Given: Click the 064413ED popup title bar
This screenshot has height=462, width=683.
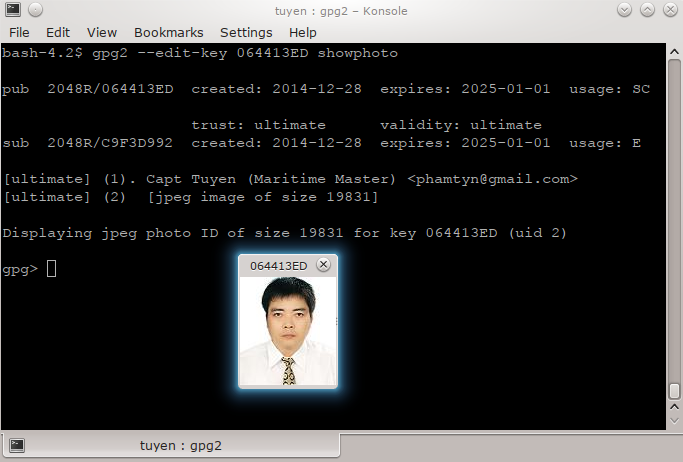Looking at the screenshot, I should [x=277, y=265].
